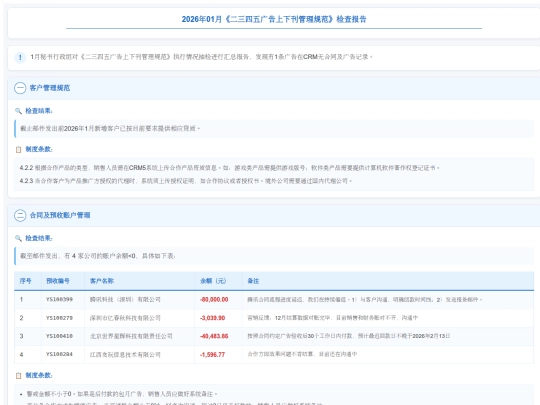Click the 客户名称 column header
540x405 pixels.
[x=102, y=281]
